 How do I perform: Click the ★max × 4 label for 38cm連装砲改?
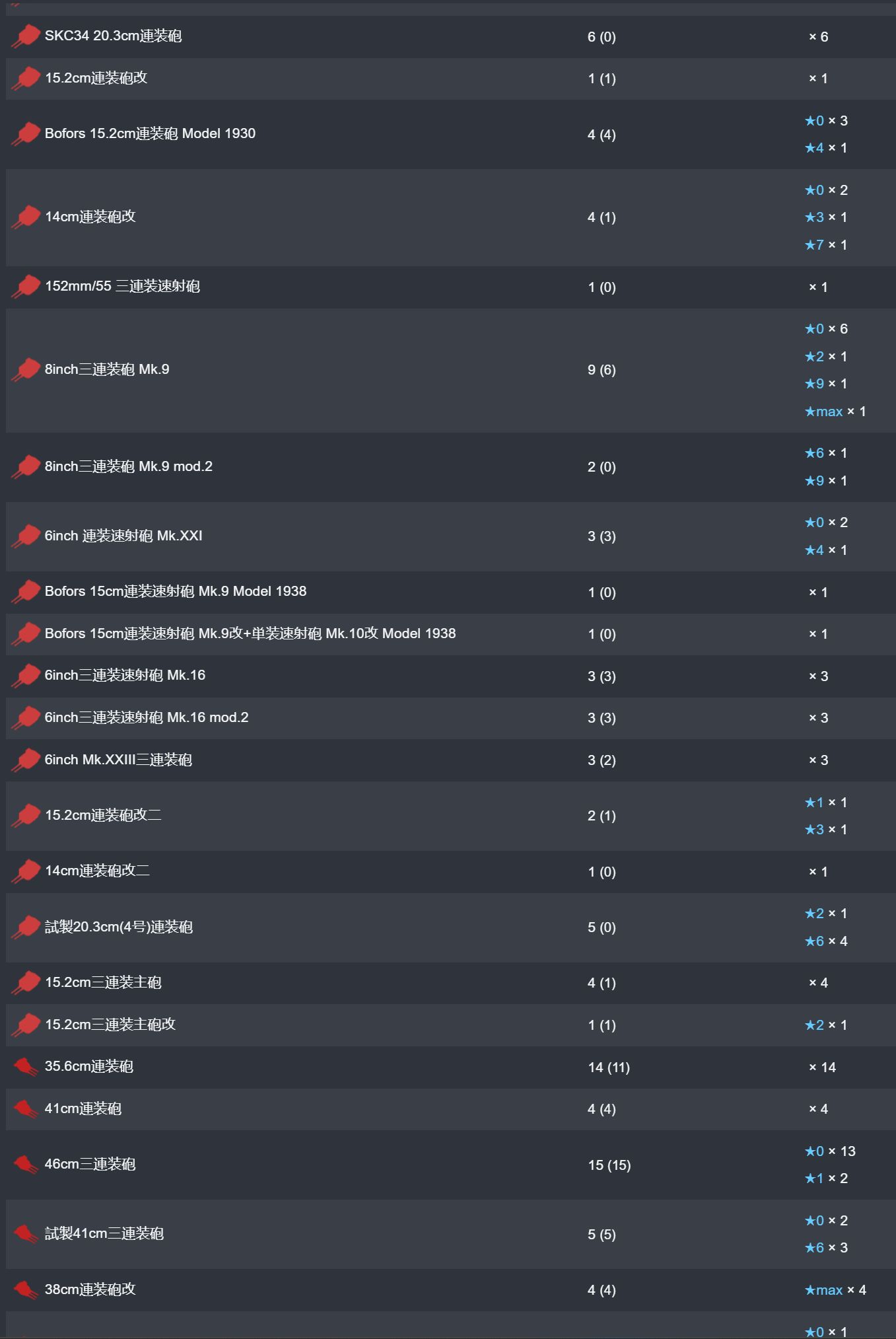click(835, 1290)
